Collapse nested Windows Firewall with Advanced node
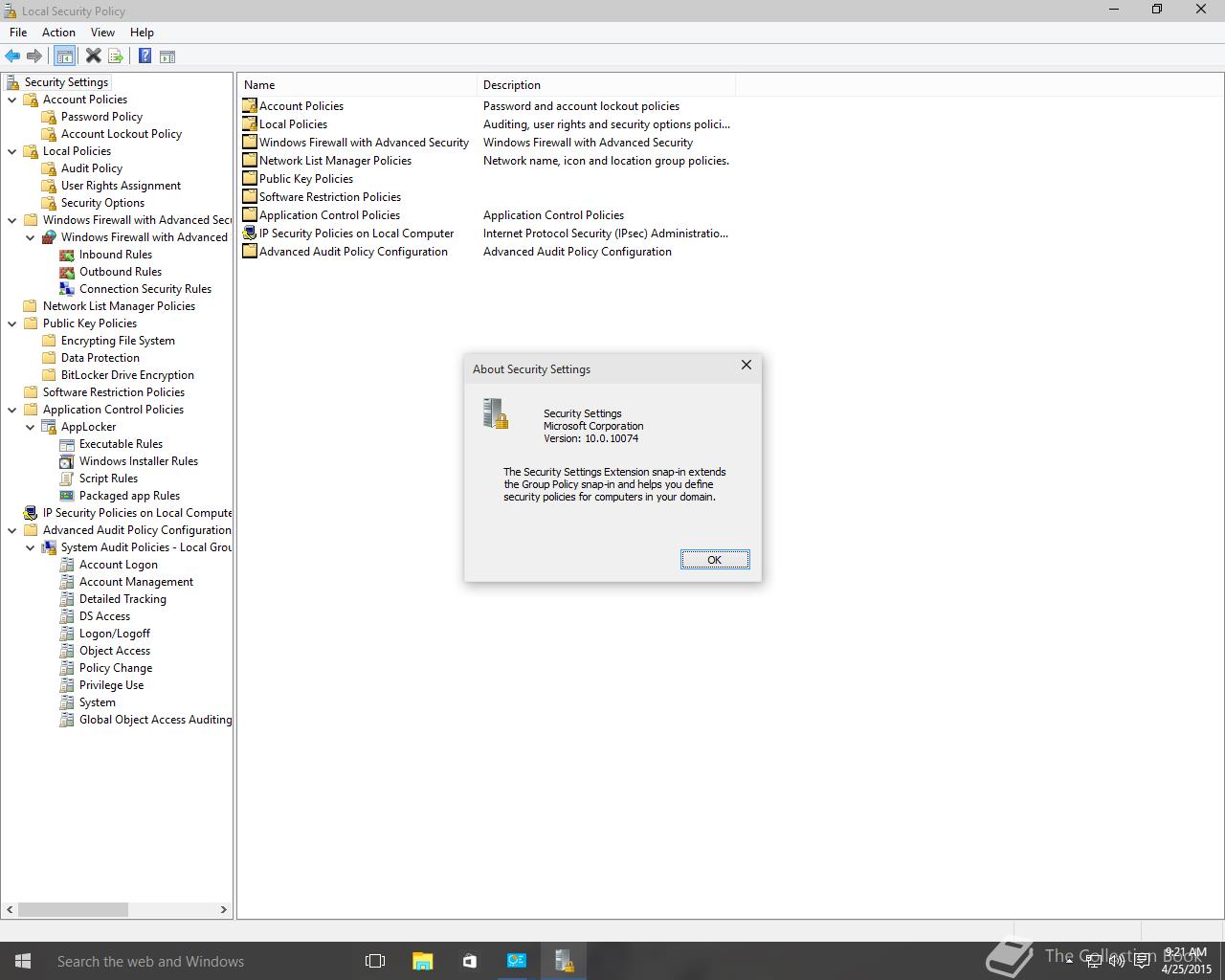Viewport: 1225px width, 980px height. coord(31,237)
